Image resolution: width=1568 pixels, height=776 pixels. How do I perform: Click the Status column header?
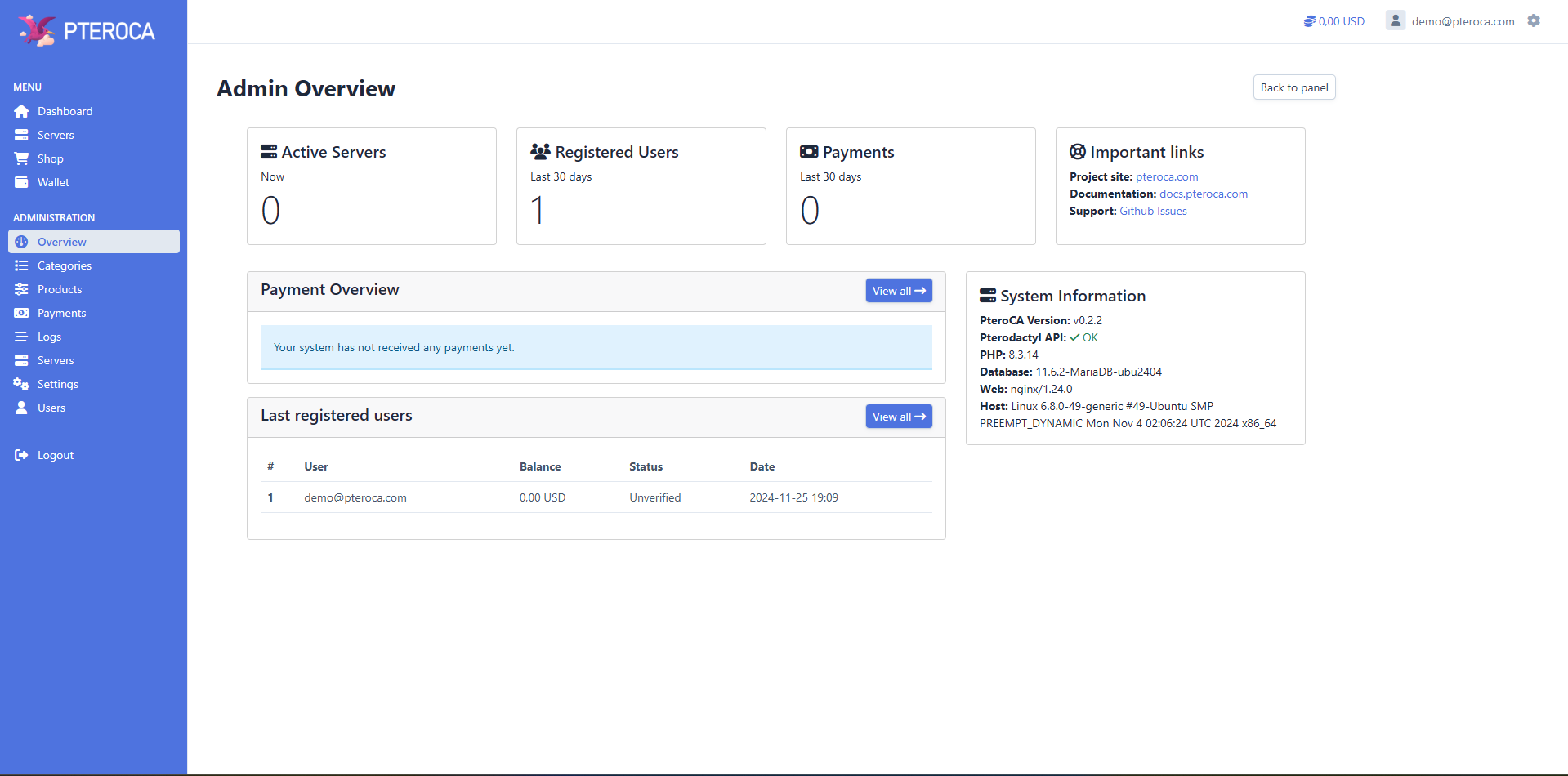coord(646,466)
